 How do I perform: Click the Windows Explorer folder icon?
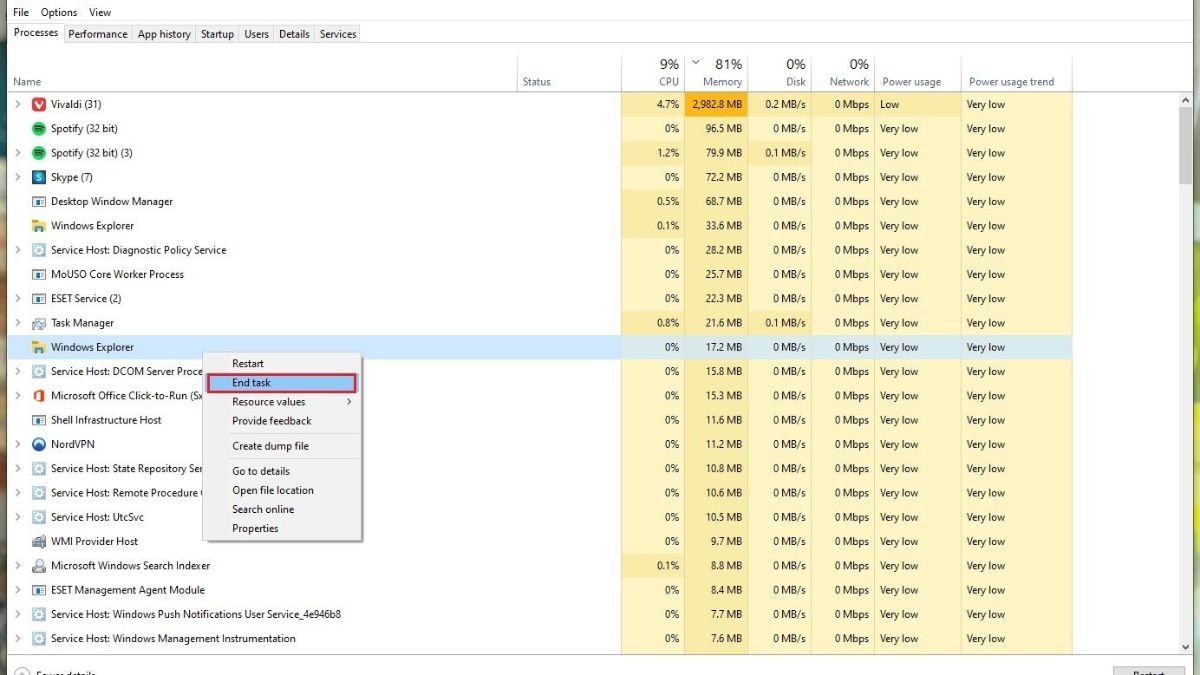coord(37,225)
